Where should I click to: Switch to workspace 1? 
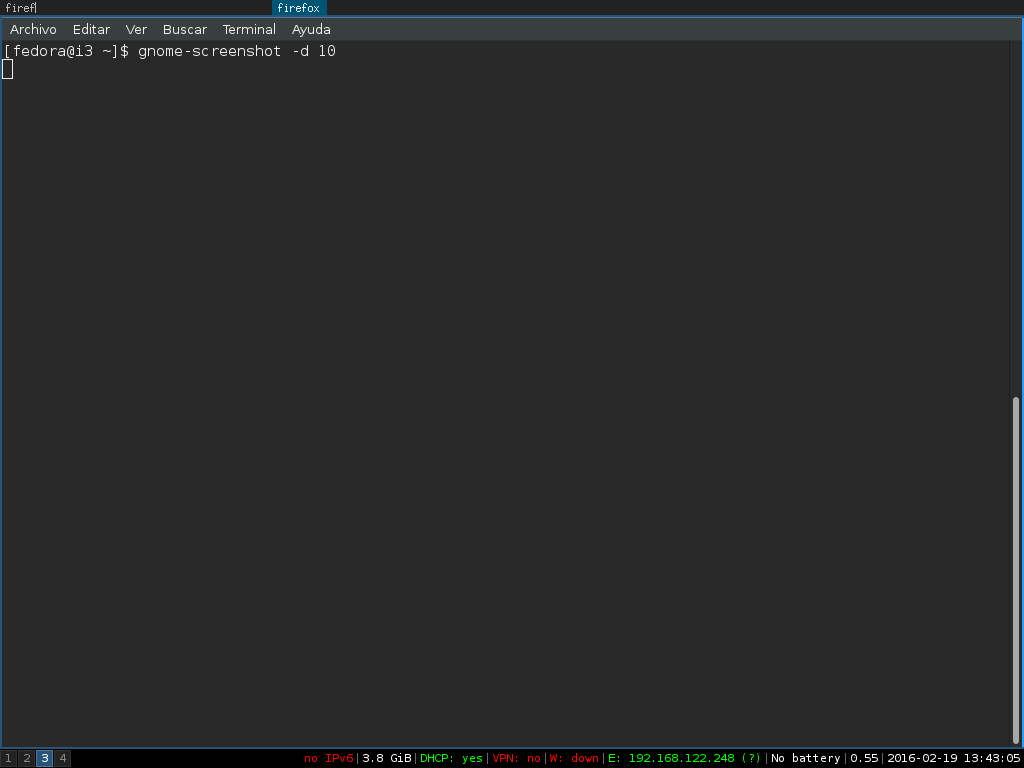[9, 759]
